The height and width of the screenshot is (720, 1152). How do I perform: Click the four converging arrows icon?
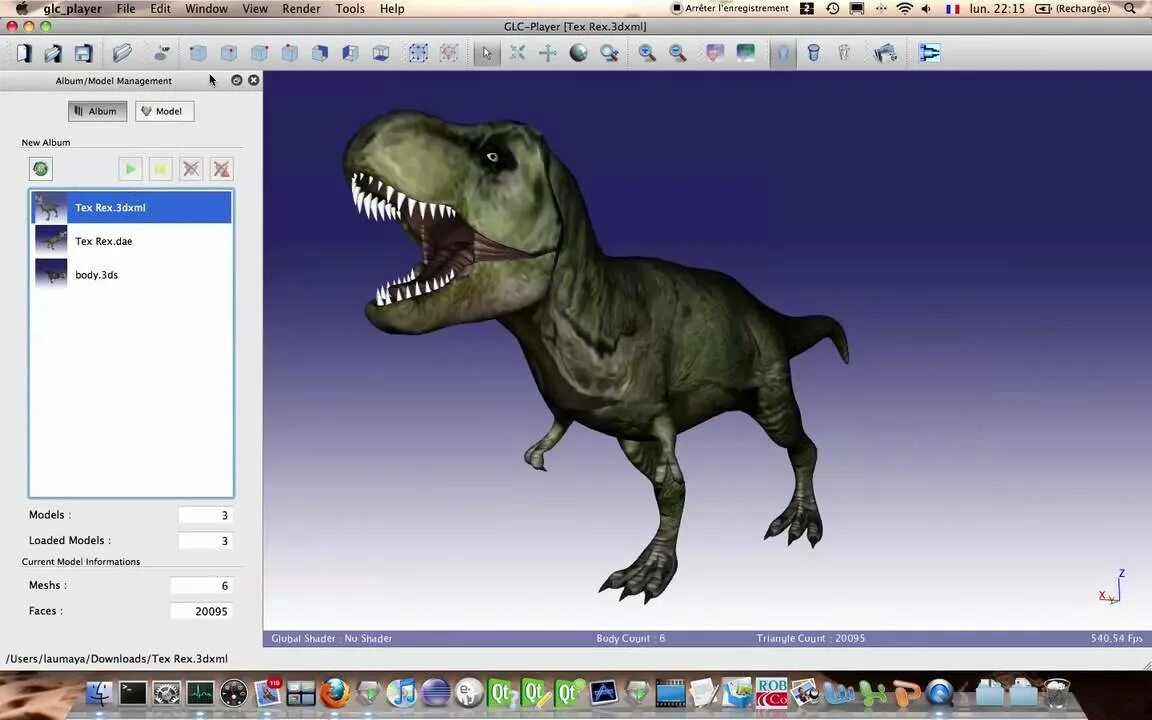tap(517, 53)
